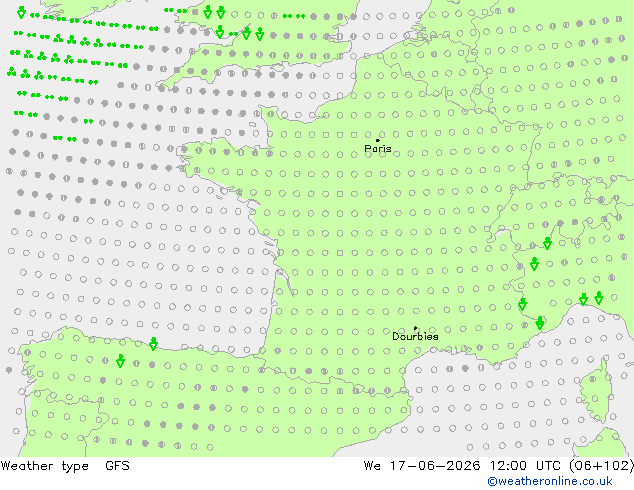The width and height of the screenshot is (634, 490).
Task: Click the Paris city label
Action: (378, 149)
